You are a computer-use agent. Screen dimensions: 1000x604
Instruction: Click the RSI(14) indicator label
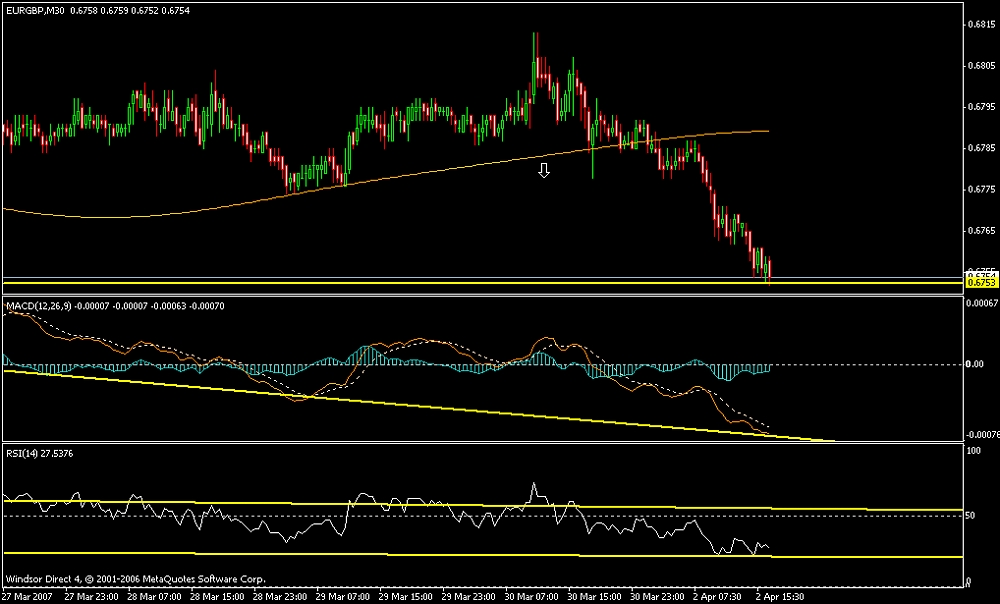pos(25,453)
